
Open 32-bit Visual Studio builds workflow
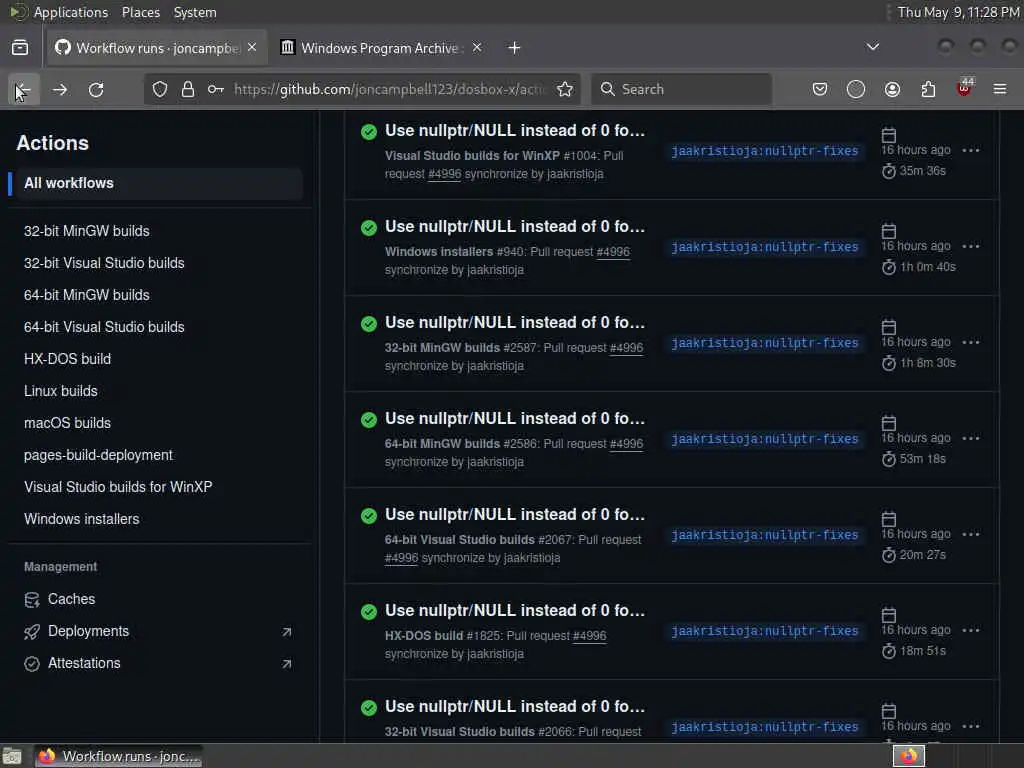pyautogui.click(x=104, y=263)
